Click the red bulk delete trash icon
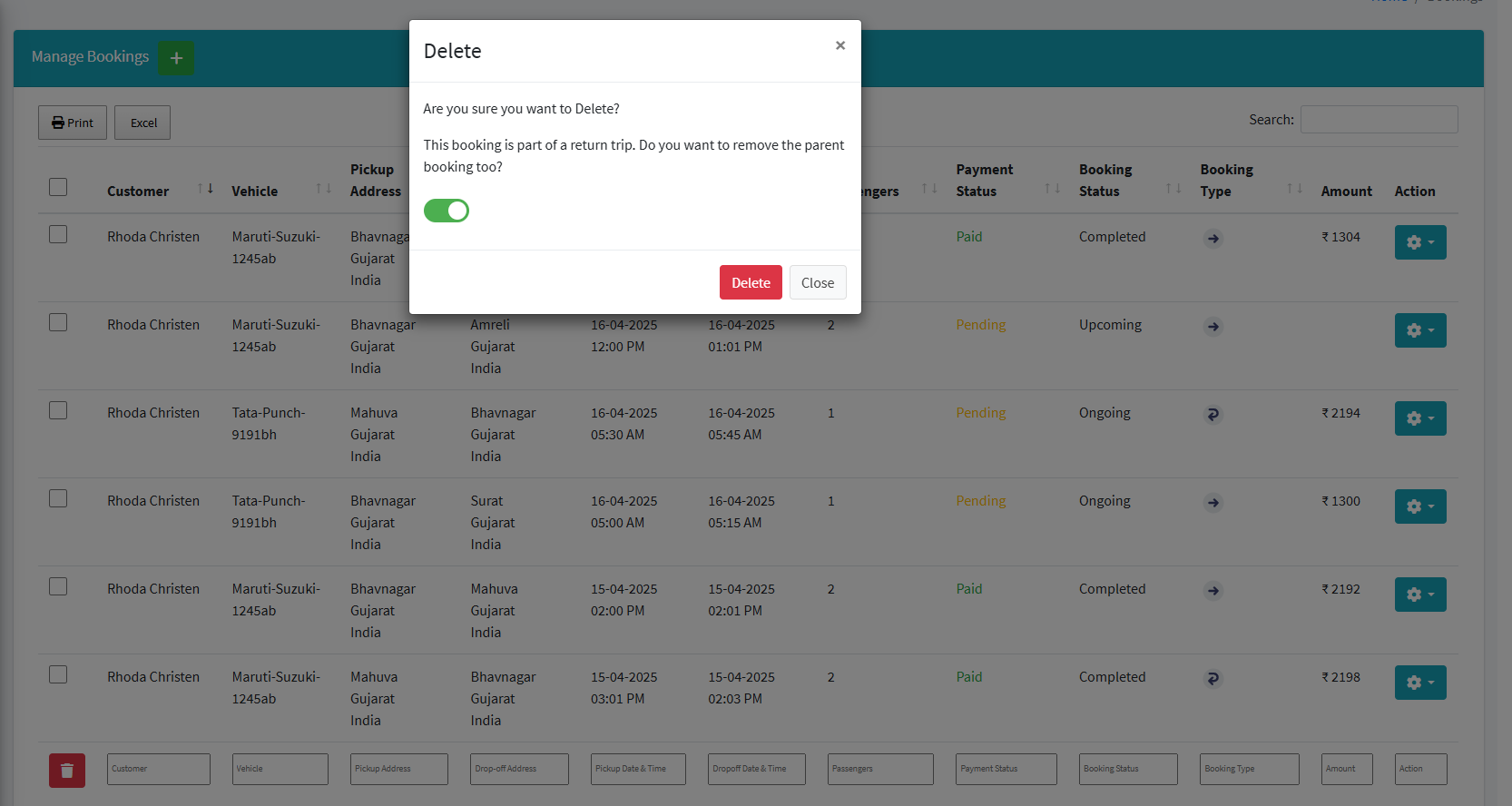The height and width of the screenshot is (806, 1512). pos(67,771)
